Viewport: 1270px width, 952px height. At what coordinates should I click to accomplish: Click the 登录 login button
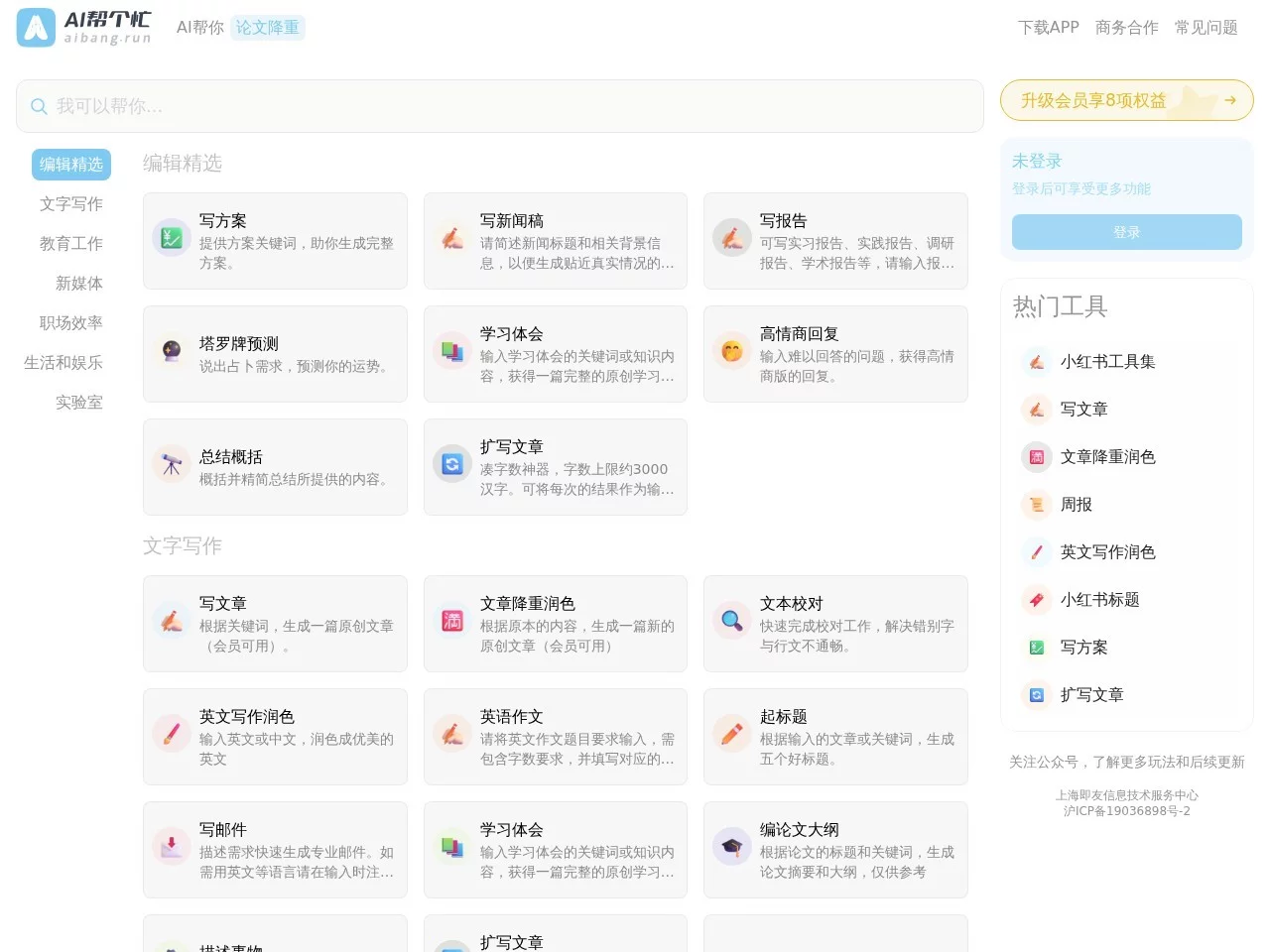point(1126,232)
